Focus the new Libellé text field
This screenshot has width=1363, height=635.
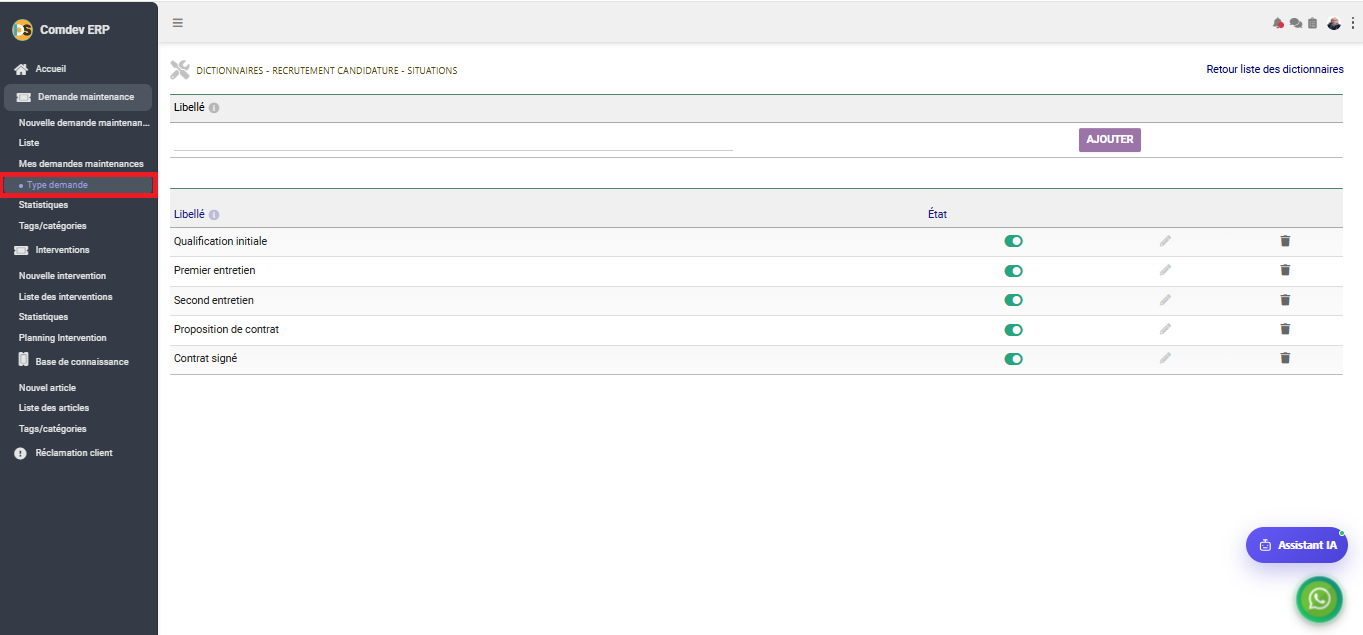click(453, 141)
